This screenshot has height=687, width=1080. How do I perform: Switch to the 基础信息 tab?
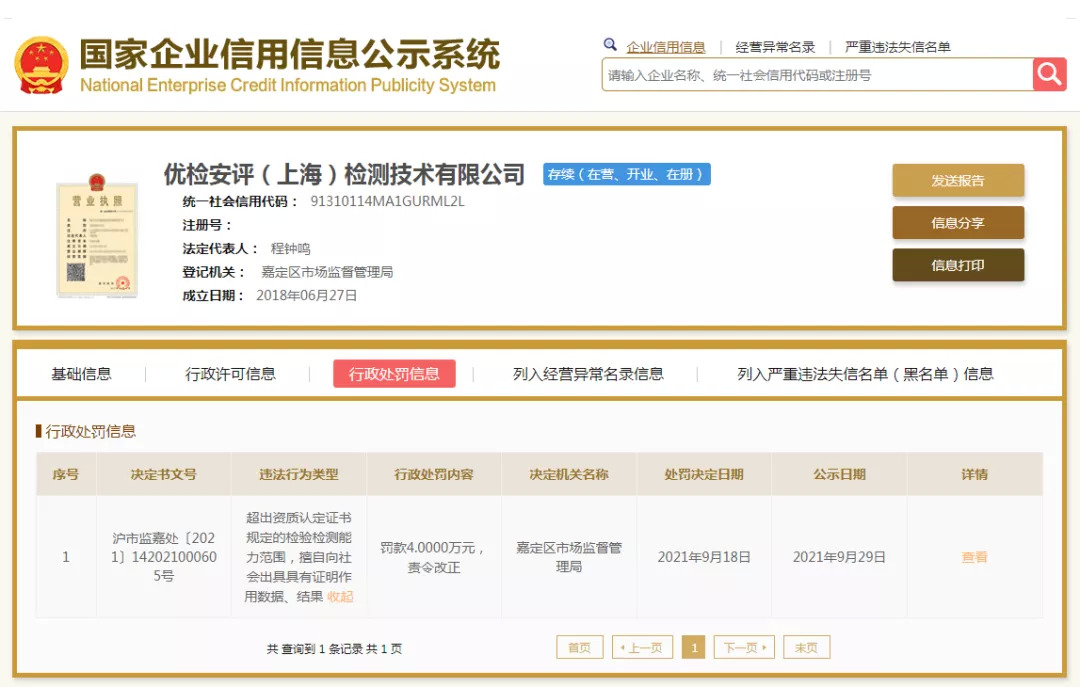point(81,374)
